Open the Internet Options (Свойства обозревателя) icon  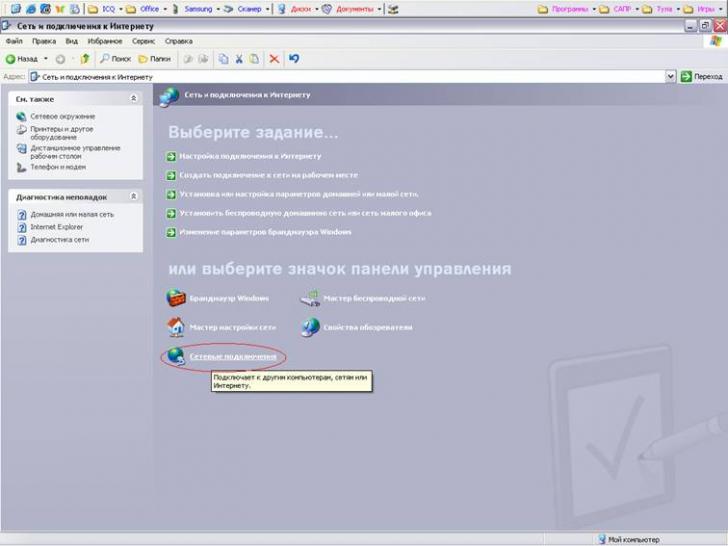point(310,327)
